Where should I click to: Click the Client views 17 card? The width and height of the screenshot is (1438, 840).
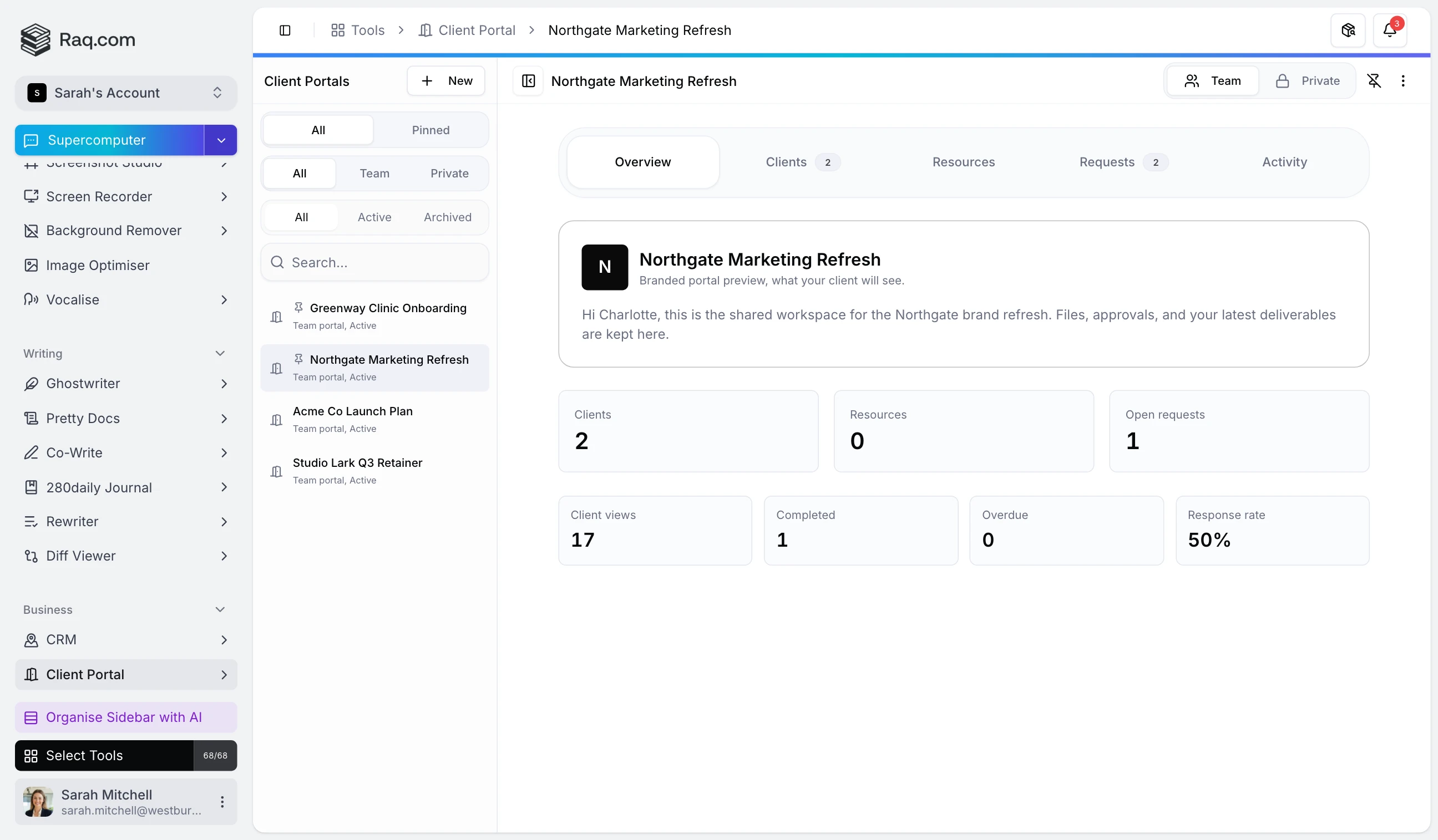[655, 531]
